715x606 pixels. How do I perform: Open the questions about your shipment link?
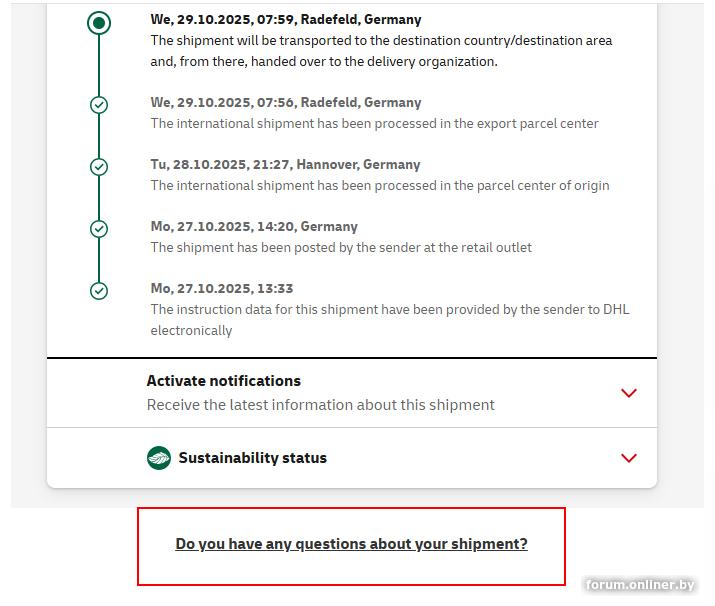tap(351, 544)
